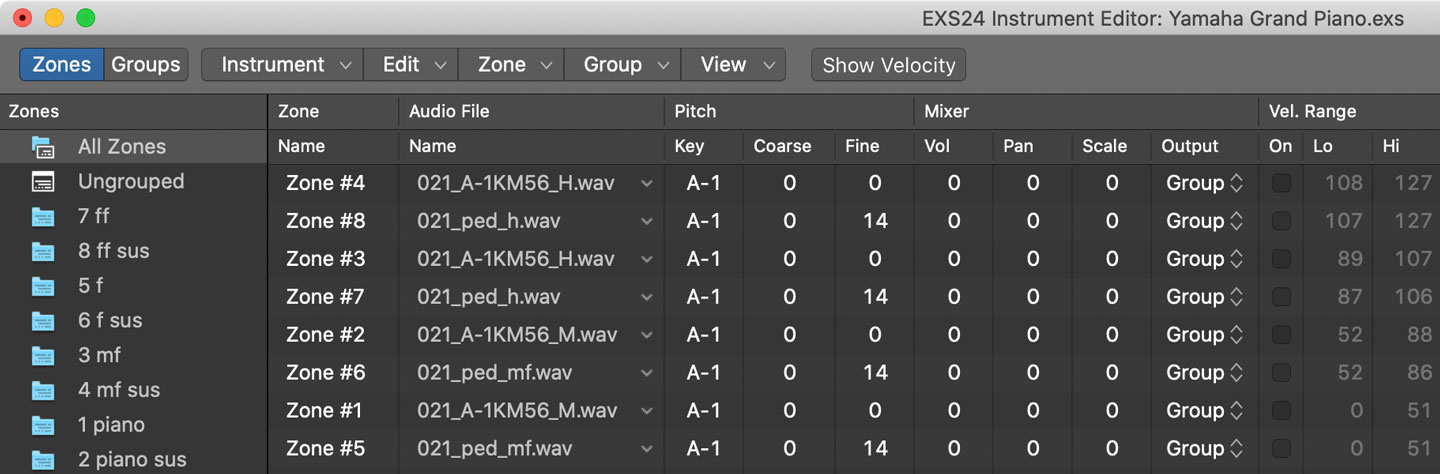1440x474 pixels.
Task: Select the 5 f group folder icon
Action: point(42,286)
